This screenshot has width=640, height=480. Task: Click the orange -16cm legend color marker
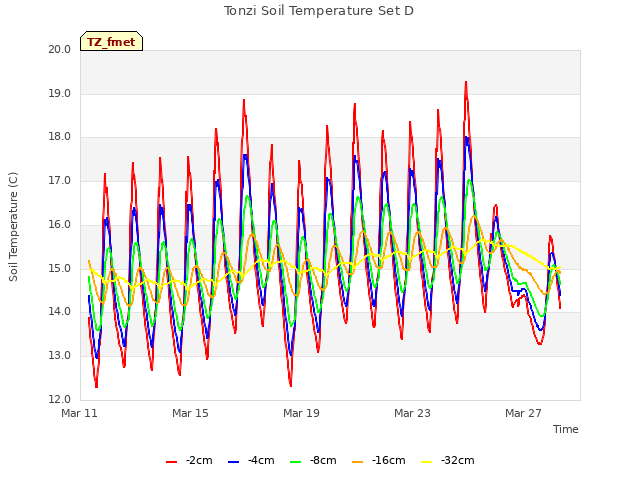(x=358, y=462)
